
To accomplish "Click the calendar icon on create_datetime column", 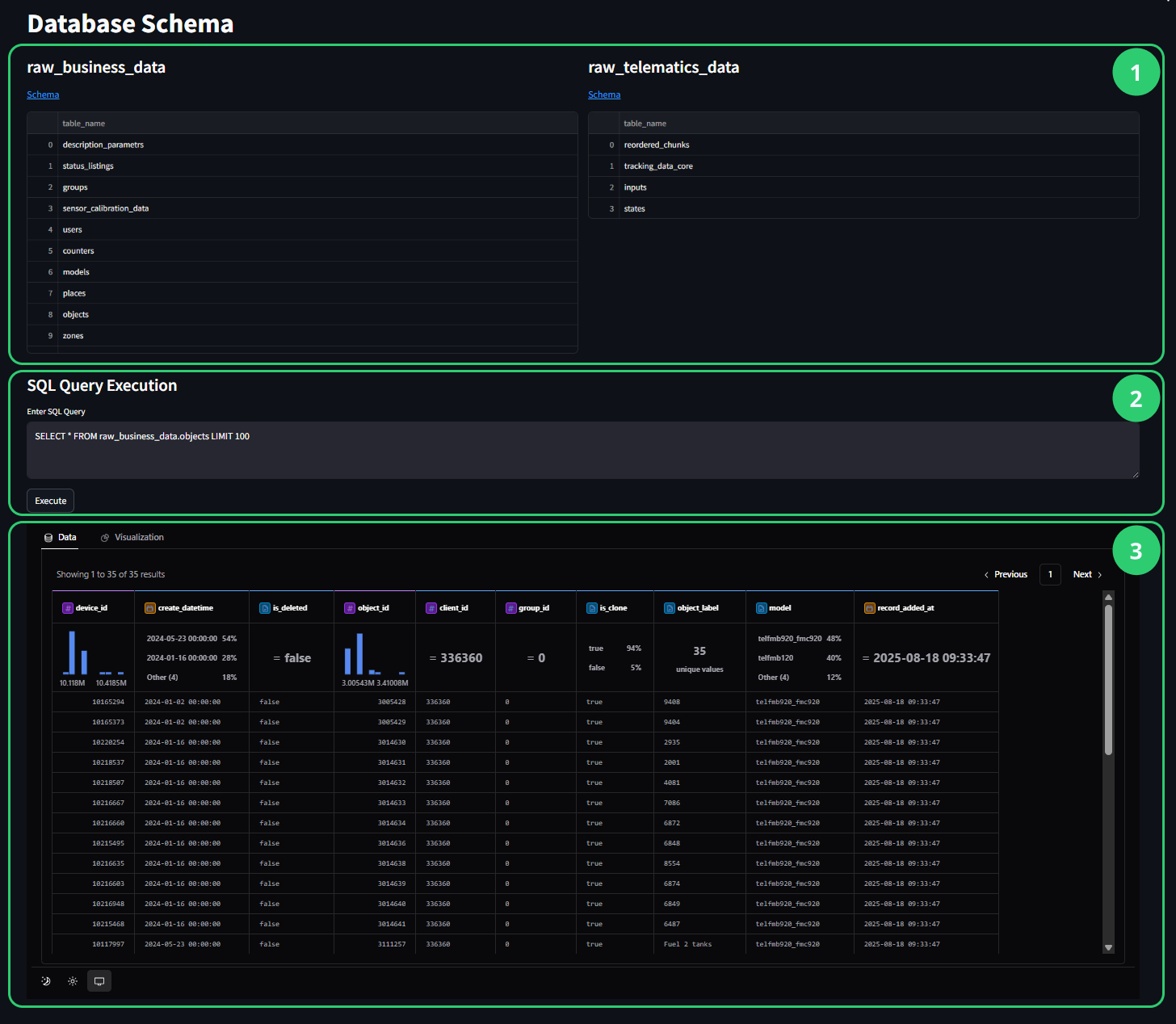I will tap(149, 607).
